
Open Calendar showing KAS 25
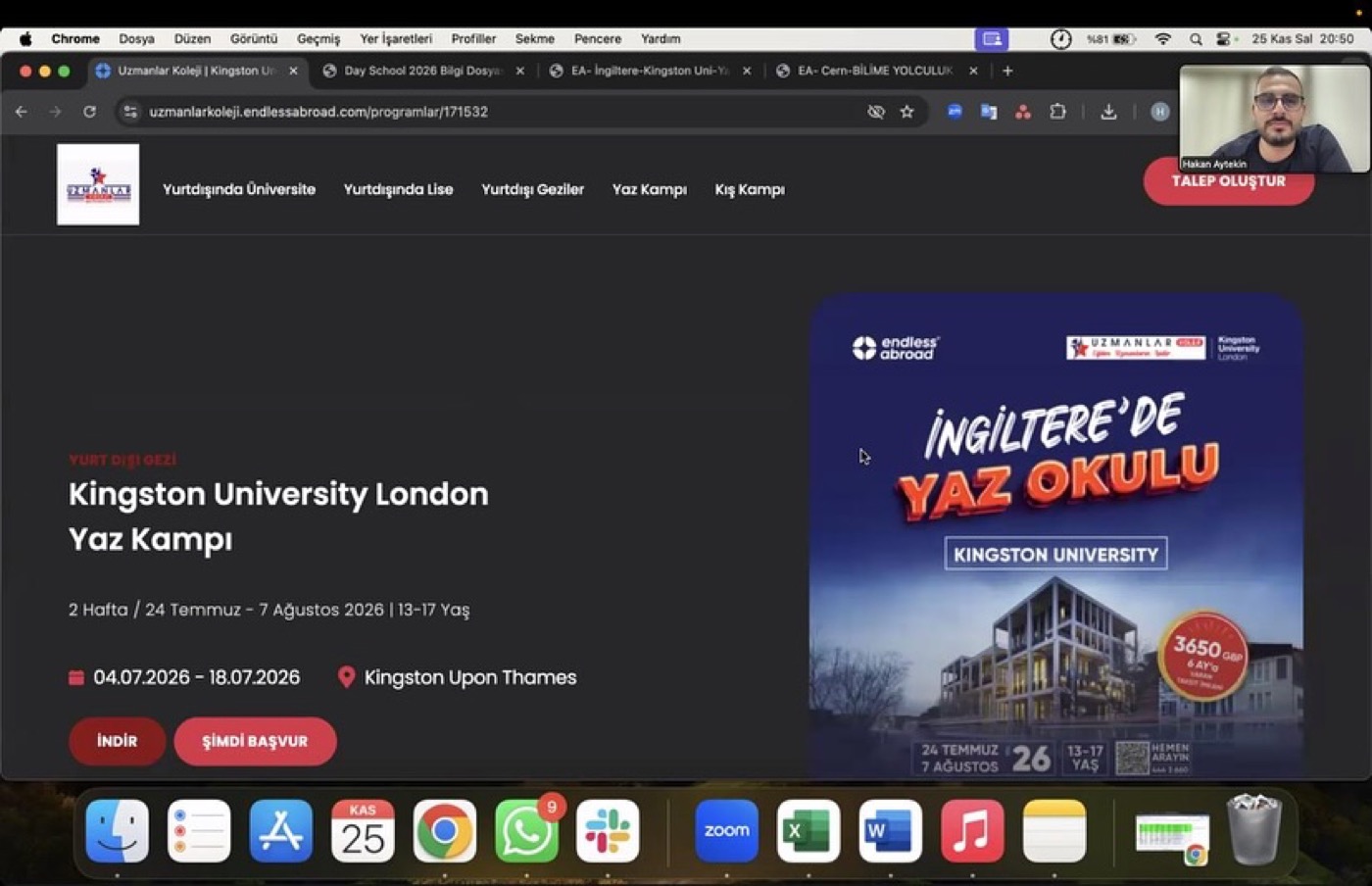(x=363, y=831)
